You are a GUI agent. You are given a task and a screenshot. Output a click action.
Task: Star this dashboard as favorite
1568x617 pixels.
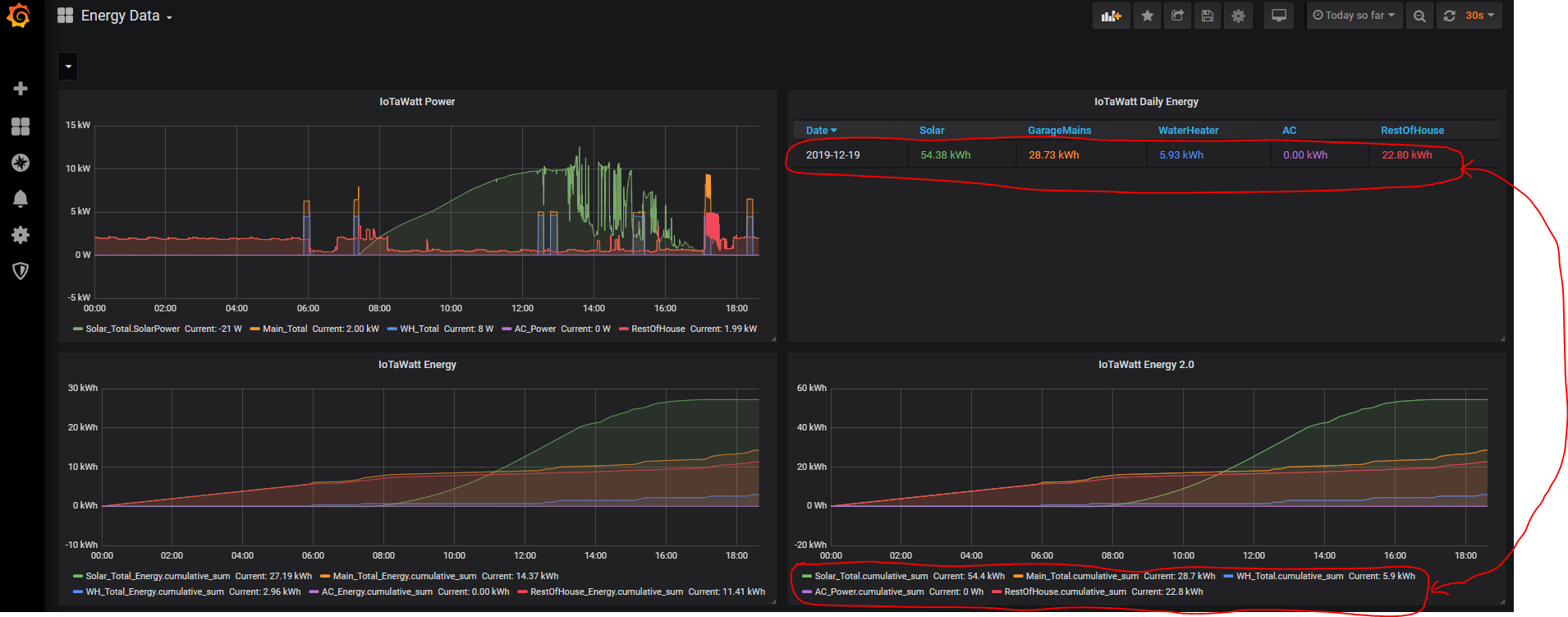[x=1148, y=16]
